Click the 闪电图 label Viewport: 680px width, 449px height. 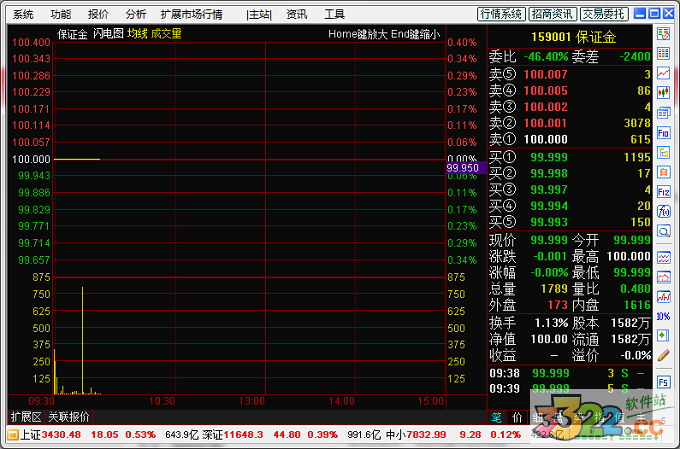point(108,34)
